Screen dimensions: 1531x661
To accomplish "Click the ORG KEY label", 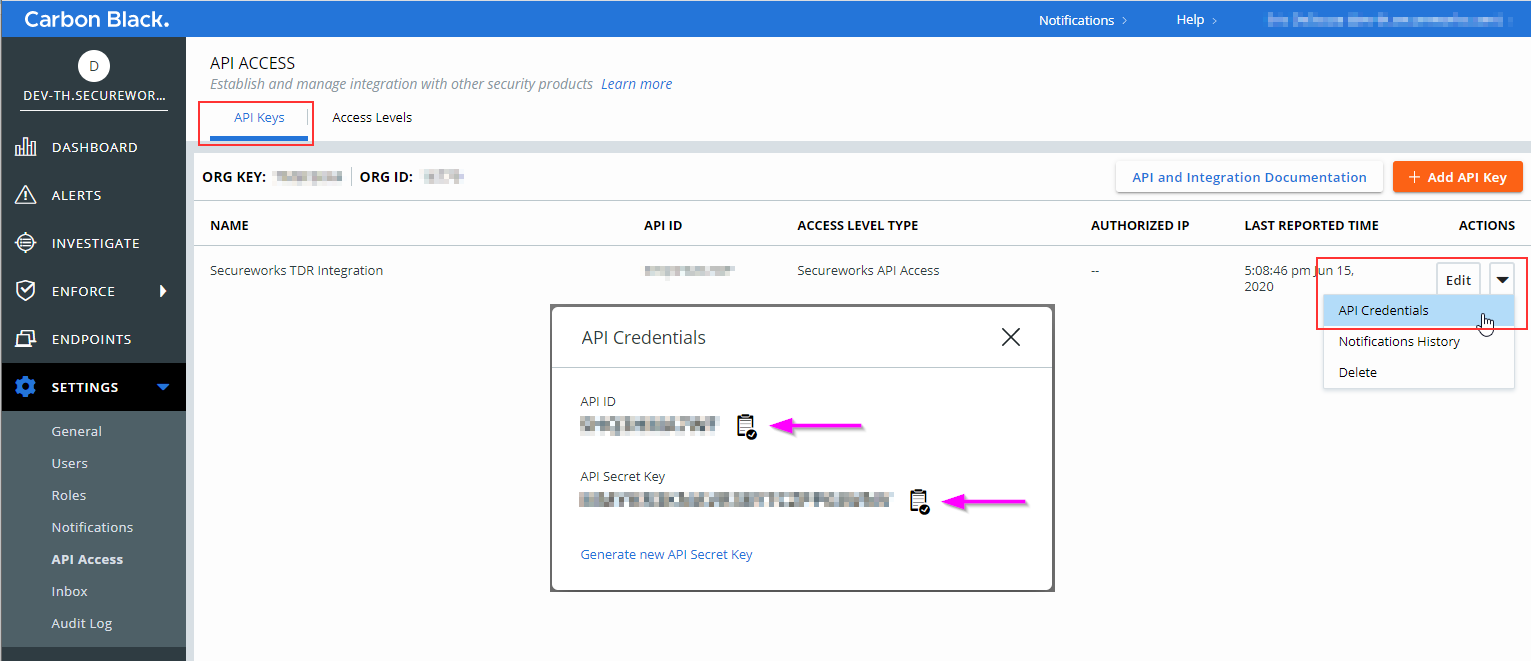I will coord(234,177).
